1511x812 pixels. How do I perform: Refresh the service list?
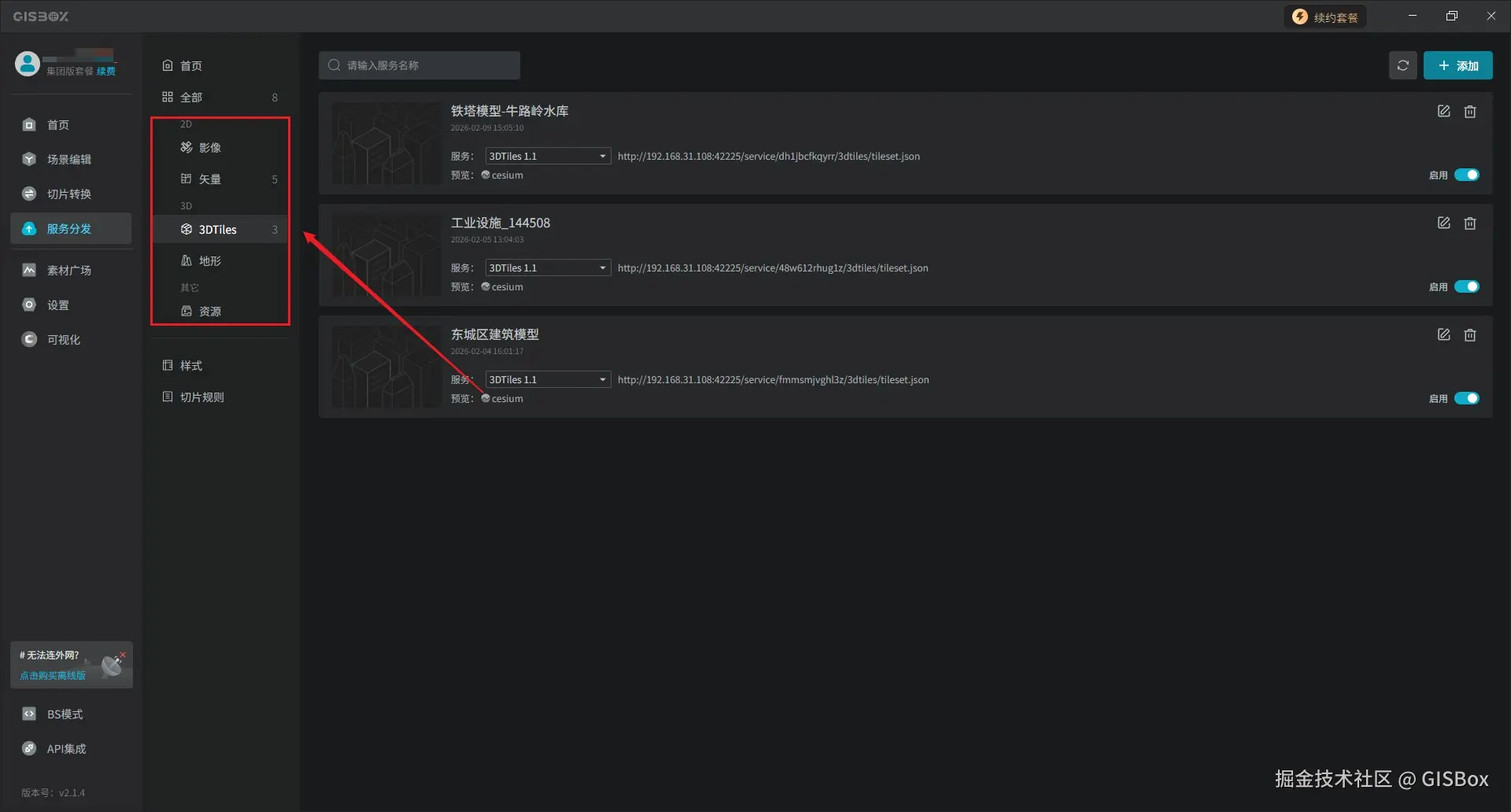[x=1402, y=65]
